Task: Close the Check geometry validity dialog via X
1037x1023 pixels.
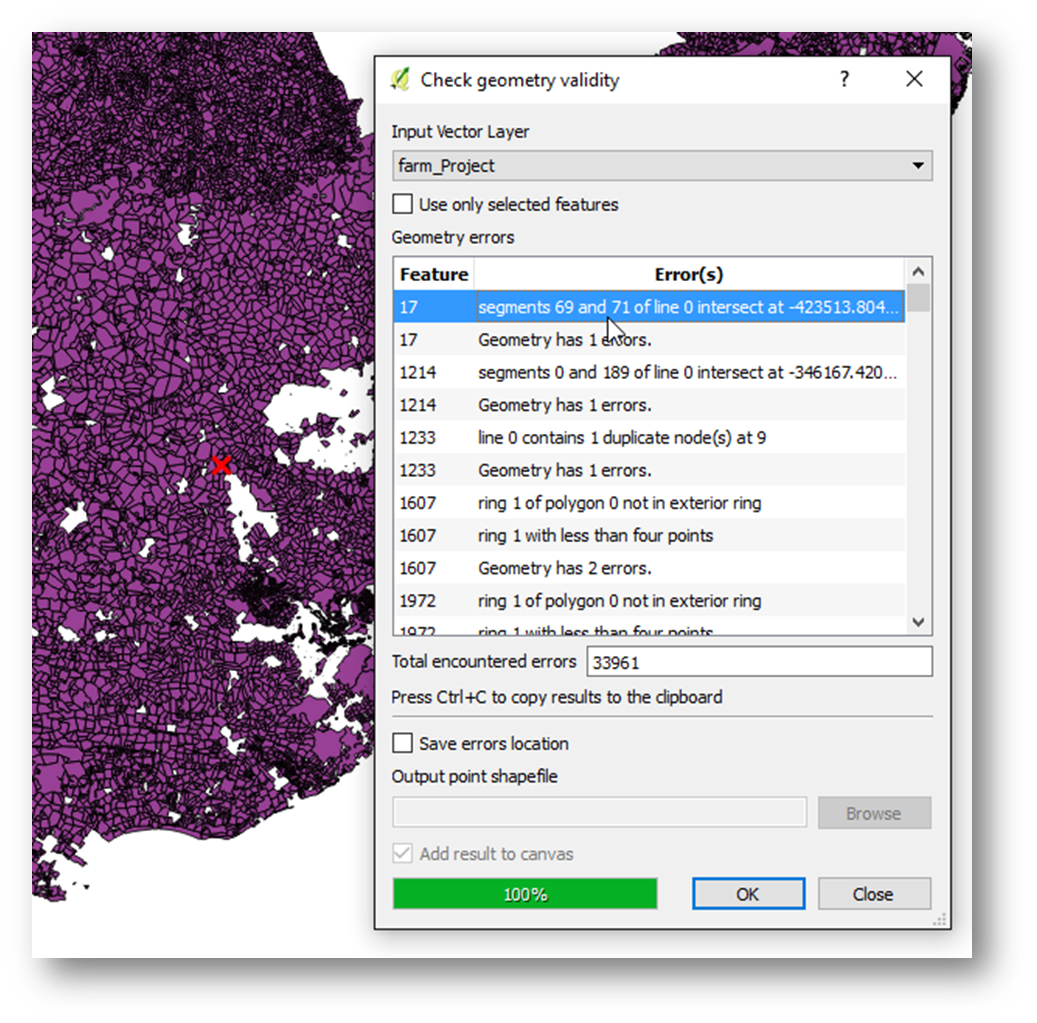Action: (914, 79)
